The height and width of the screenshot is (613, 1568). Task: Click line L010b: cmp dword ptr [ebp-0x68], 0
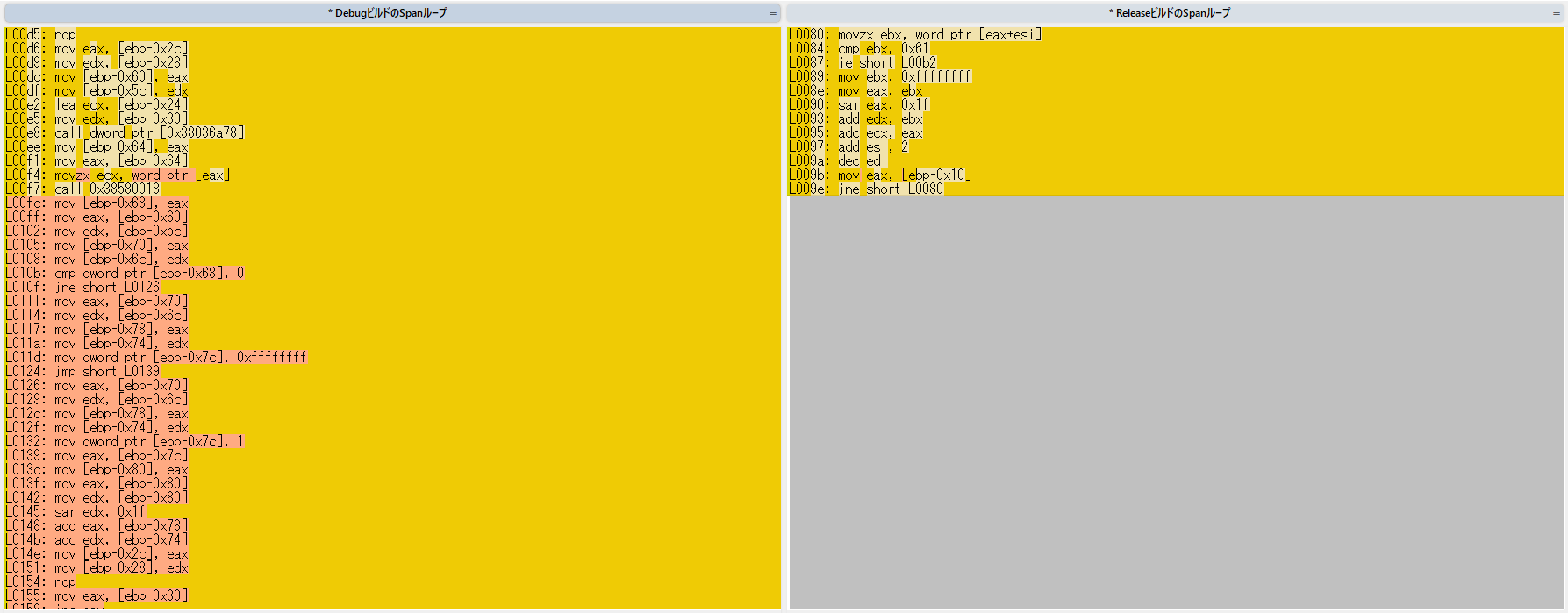pos(125,274)
